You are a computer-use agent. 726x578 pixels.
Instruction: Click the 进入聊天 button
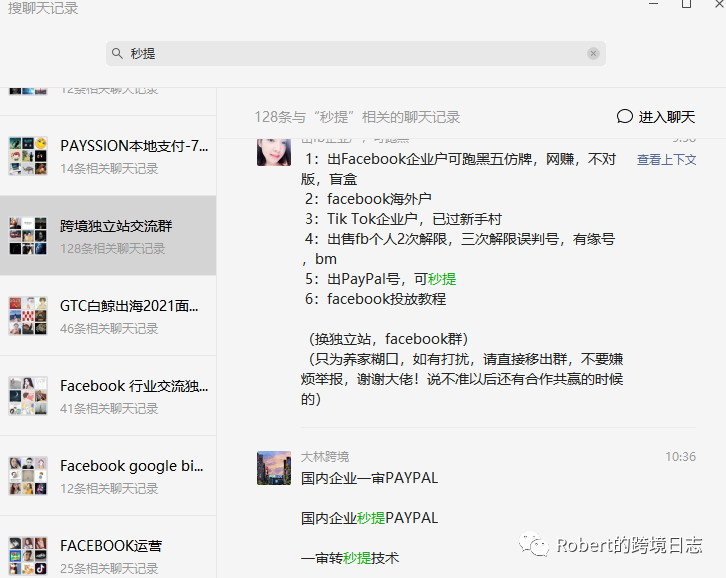click(x=656, y=117)
